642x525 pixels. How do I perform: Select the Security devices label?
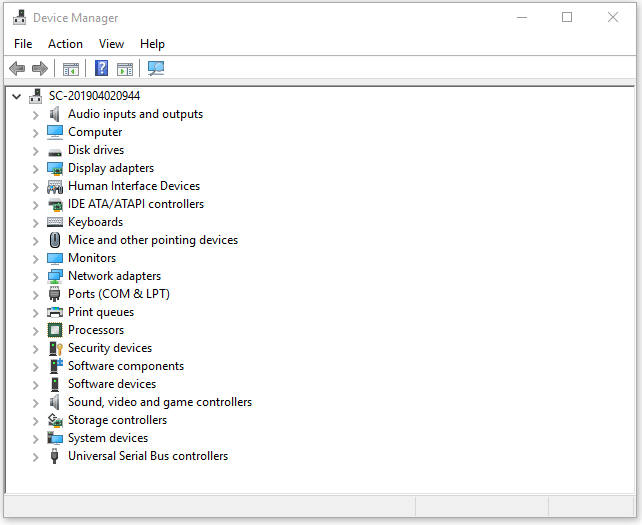click(x=110, y=348)
